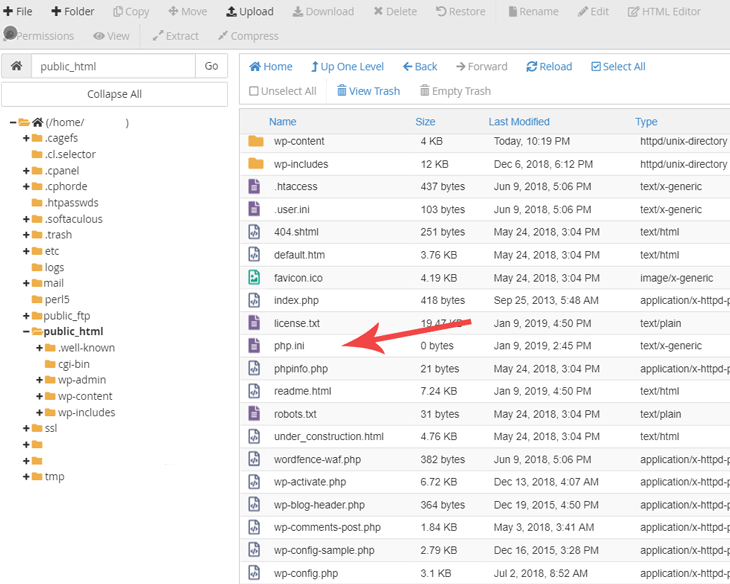Select cgi-bin folder in the tree
Screen dimensions: 730x584
click(74, 364)
